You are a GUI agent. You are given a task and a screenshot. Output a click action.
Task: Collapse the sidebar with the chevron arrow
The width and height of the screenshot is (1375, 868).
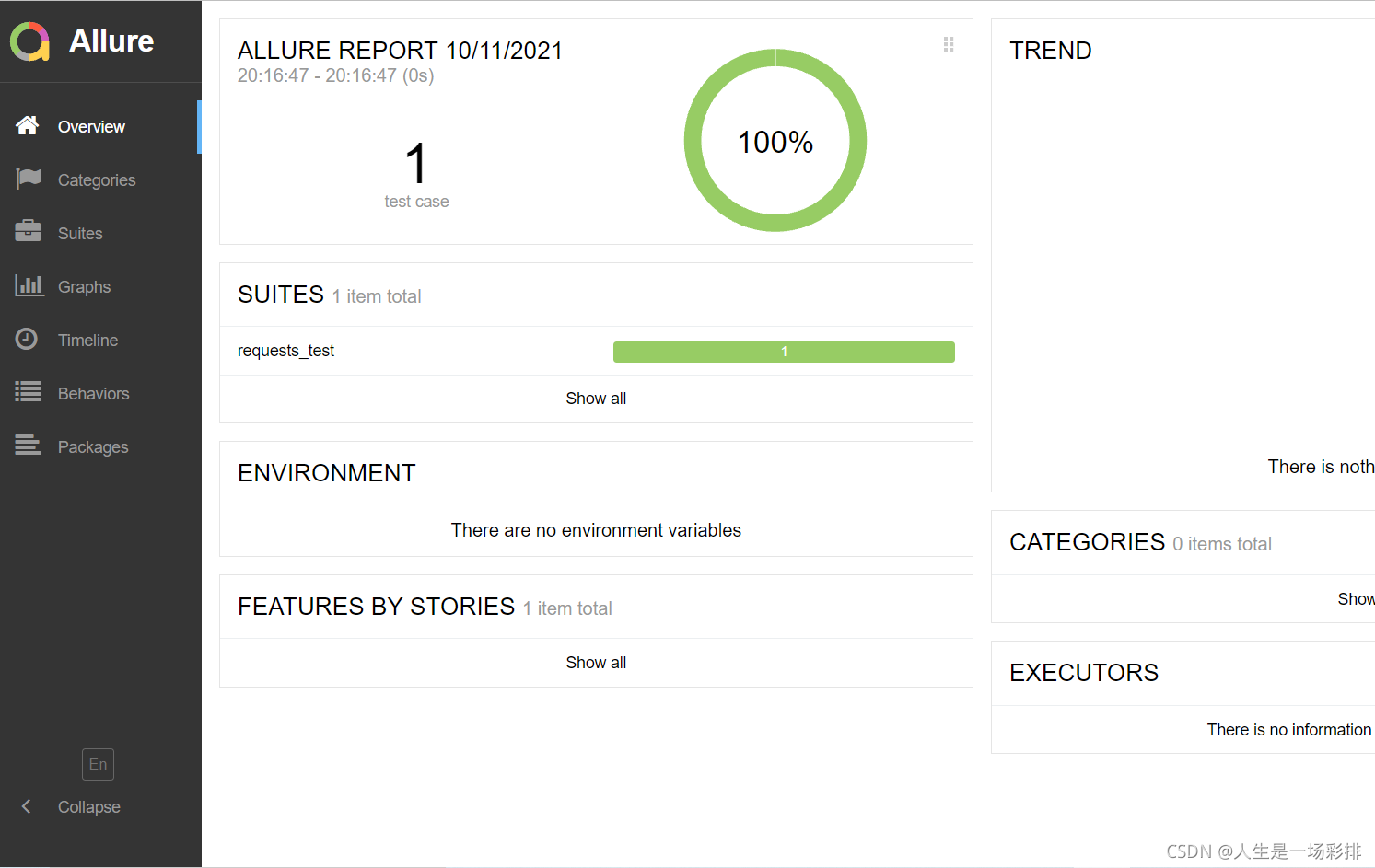tap(27, 806)
